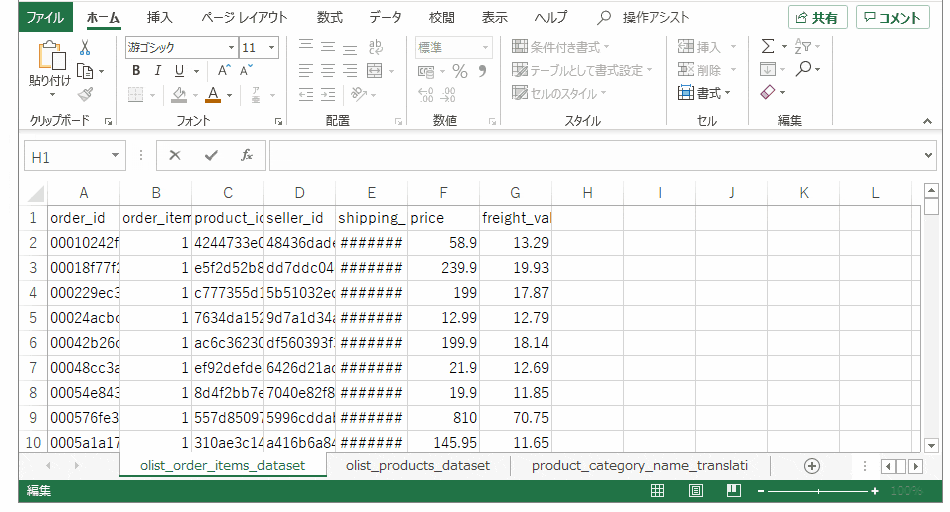950x512 pixels.
Task: Open Cell Styles (セルのスタイル)
Action: (x=559, y=93)
